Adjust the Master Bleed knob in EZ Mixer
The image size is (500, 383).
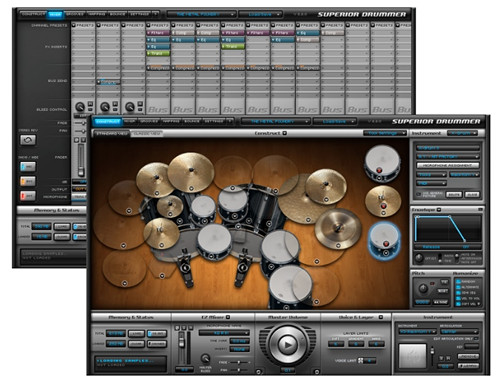[x=205, y=358]
